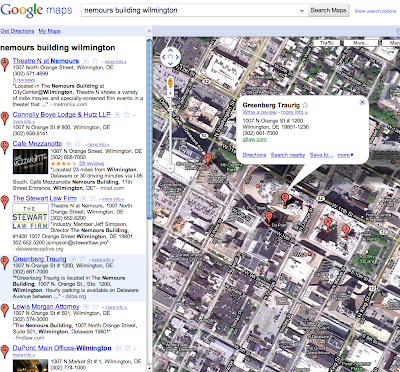Image resolution: width=400 pixels, height=372 pixels.
Task: Click the Stewart Law Firm logo thumbnail
Action: point(31,216)
